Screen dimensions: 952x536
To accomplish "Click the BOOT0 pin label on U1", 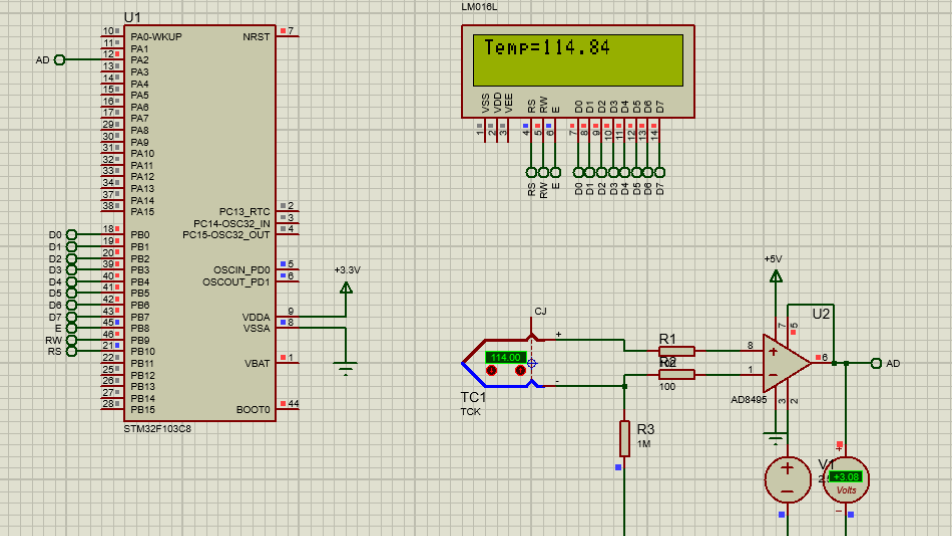I will click(x=253, y=410).
